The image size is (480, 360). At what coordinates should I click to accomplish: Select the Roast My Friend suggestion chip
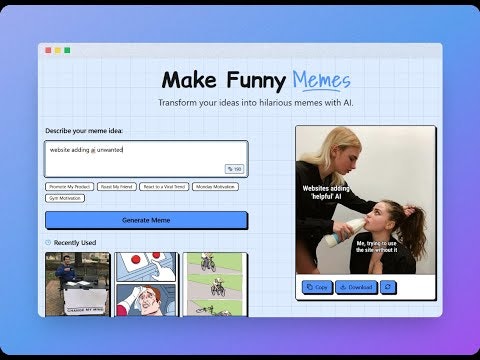pyautogui.click(x=117, y=187)
